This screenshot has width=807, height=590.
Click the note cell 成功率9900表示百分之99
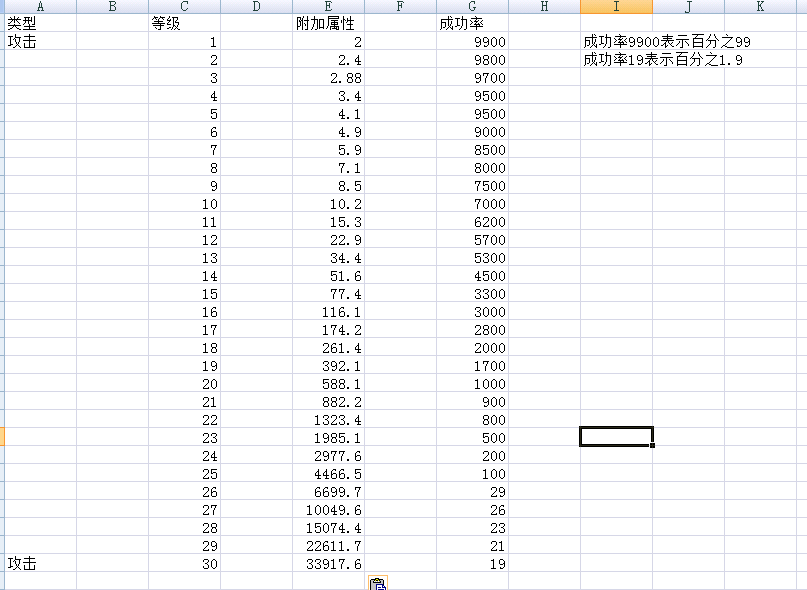[x=667, y=42]
